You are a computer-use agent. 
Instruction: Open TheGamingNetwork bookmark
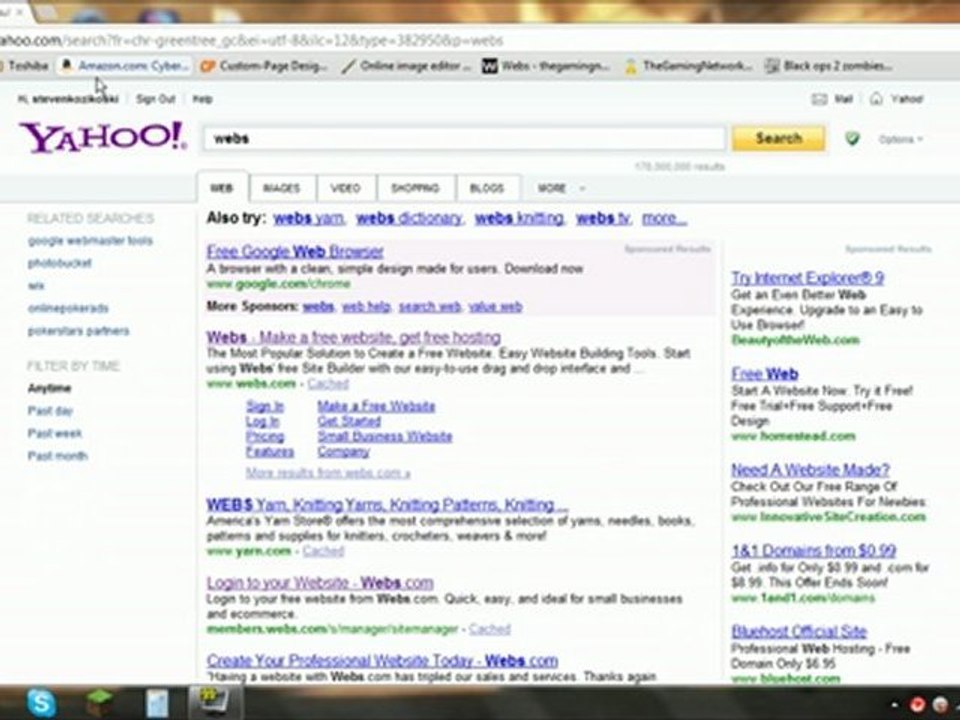pos(688,66)
